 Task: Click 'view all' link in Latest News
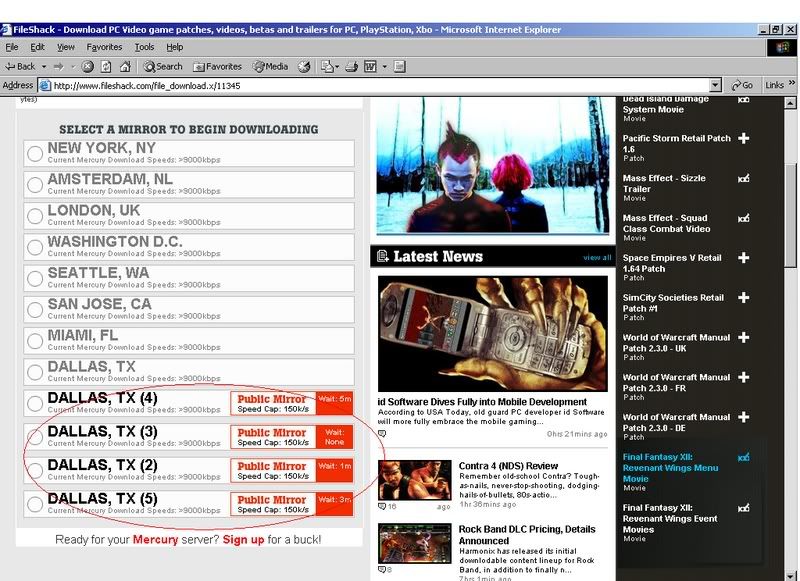(597, 258)
